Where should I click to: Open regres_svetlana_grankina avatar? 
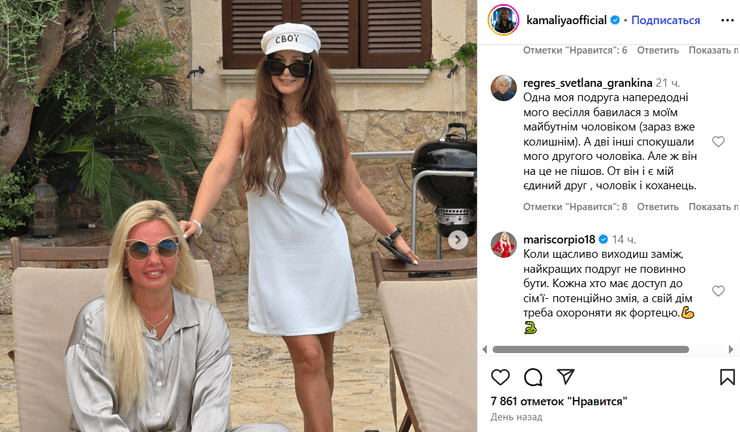click(504, 88)
